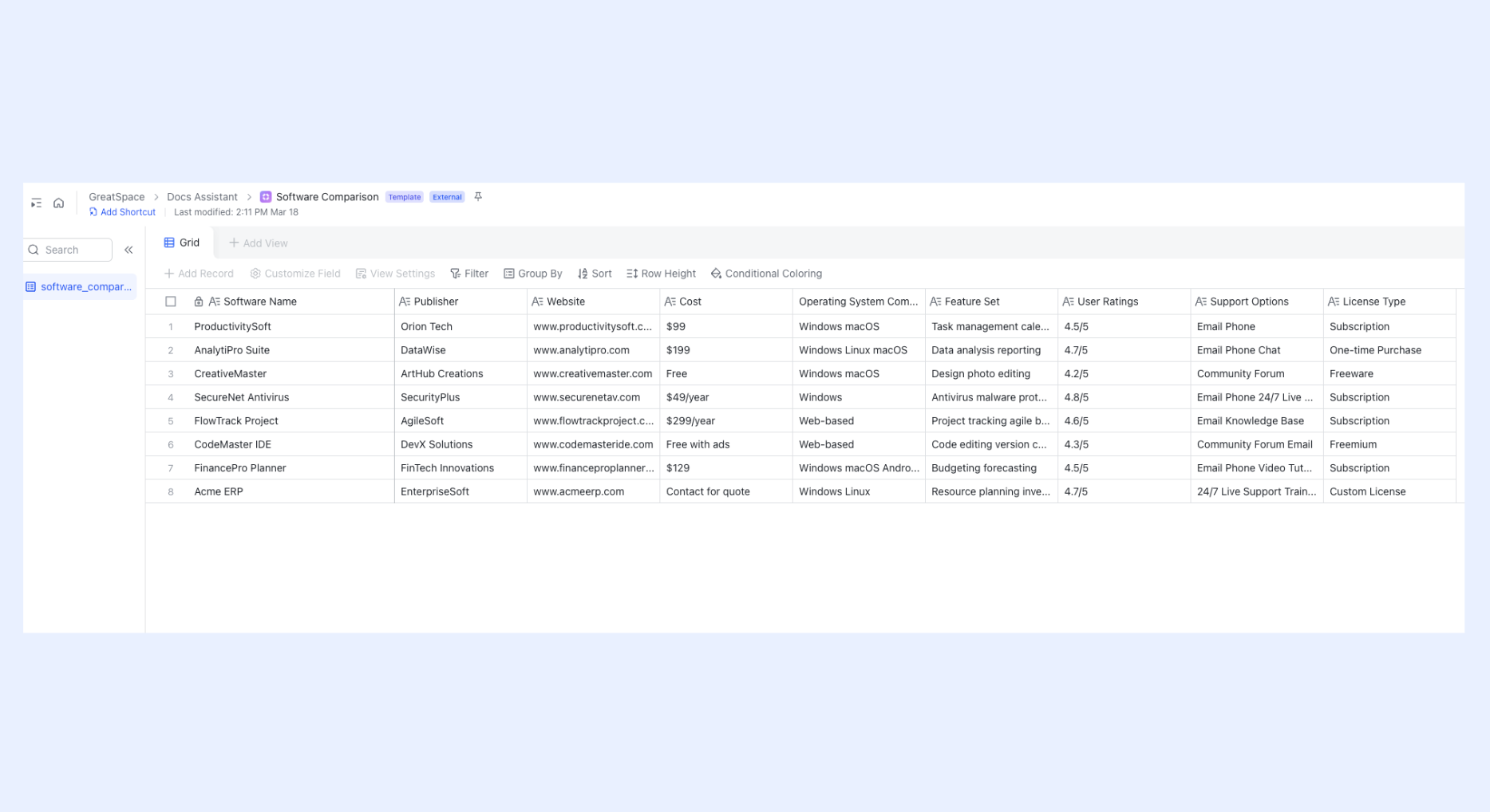Collapse the sidebar with double-chevron icon
The width and height of the screenshot is (1490, 812).
point(128,250)
